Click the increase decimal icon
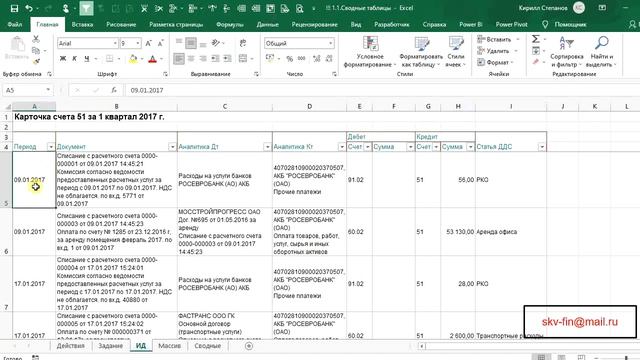 (x=316, y=59)
